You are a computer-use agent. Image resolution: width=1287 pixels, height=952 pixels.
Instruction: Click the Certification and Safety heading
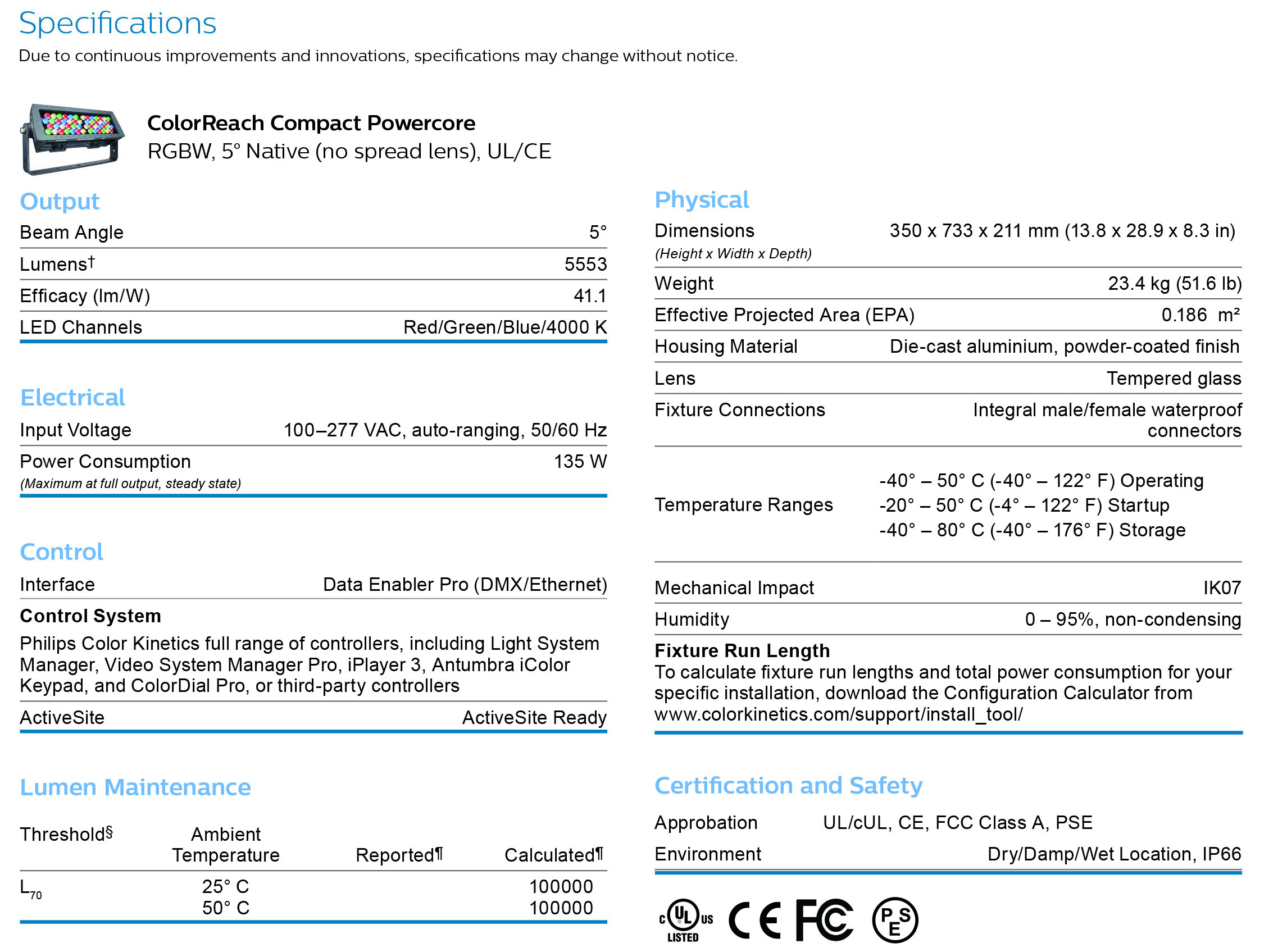click(789, 785)
